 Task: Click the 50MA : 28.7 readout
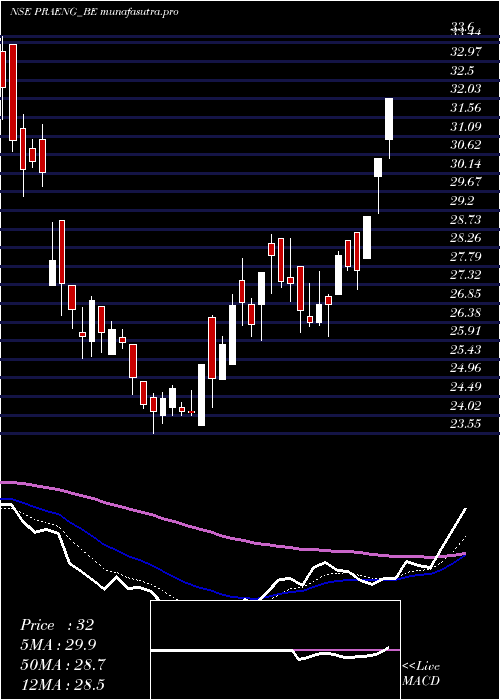[x=63, y=664]
